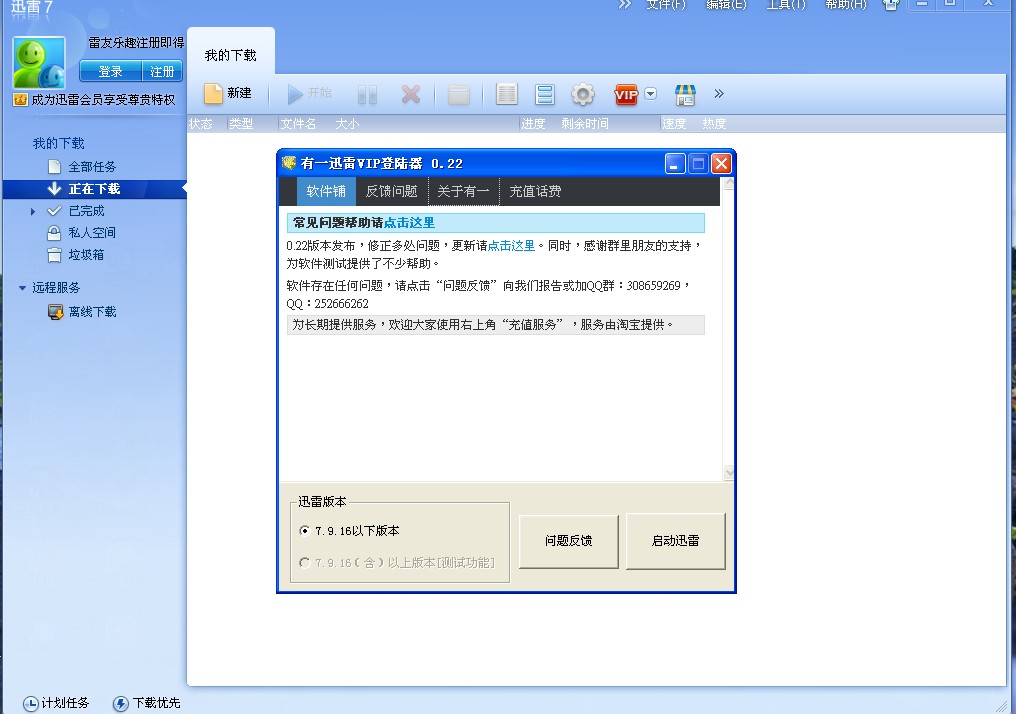
Task: Click the pause download toolbar icon
Action: pyautogui.click(x=367, y=95)
